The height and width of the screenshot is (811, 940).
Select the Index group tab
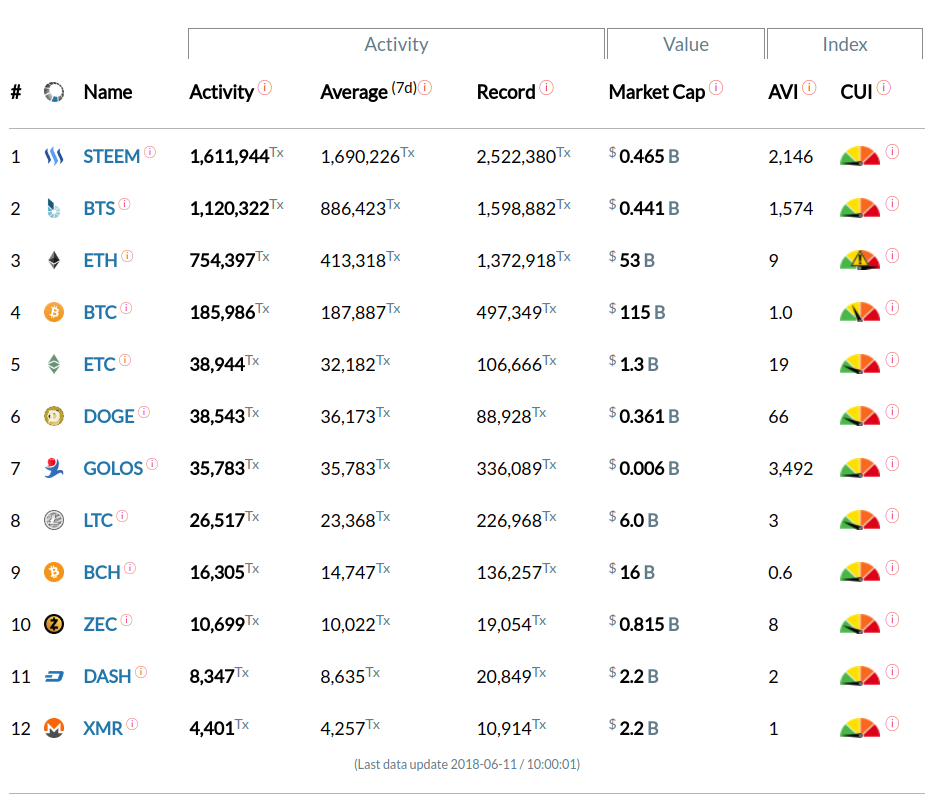845,44
